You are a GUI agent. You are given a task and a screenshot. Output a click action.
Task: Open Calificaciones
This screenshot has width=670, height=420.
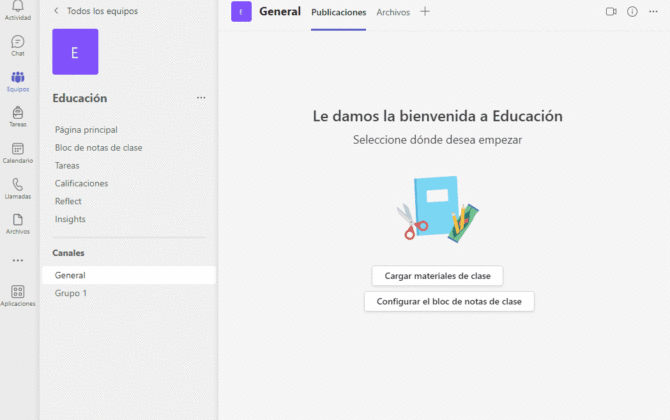click(81, 183)
